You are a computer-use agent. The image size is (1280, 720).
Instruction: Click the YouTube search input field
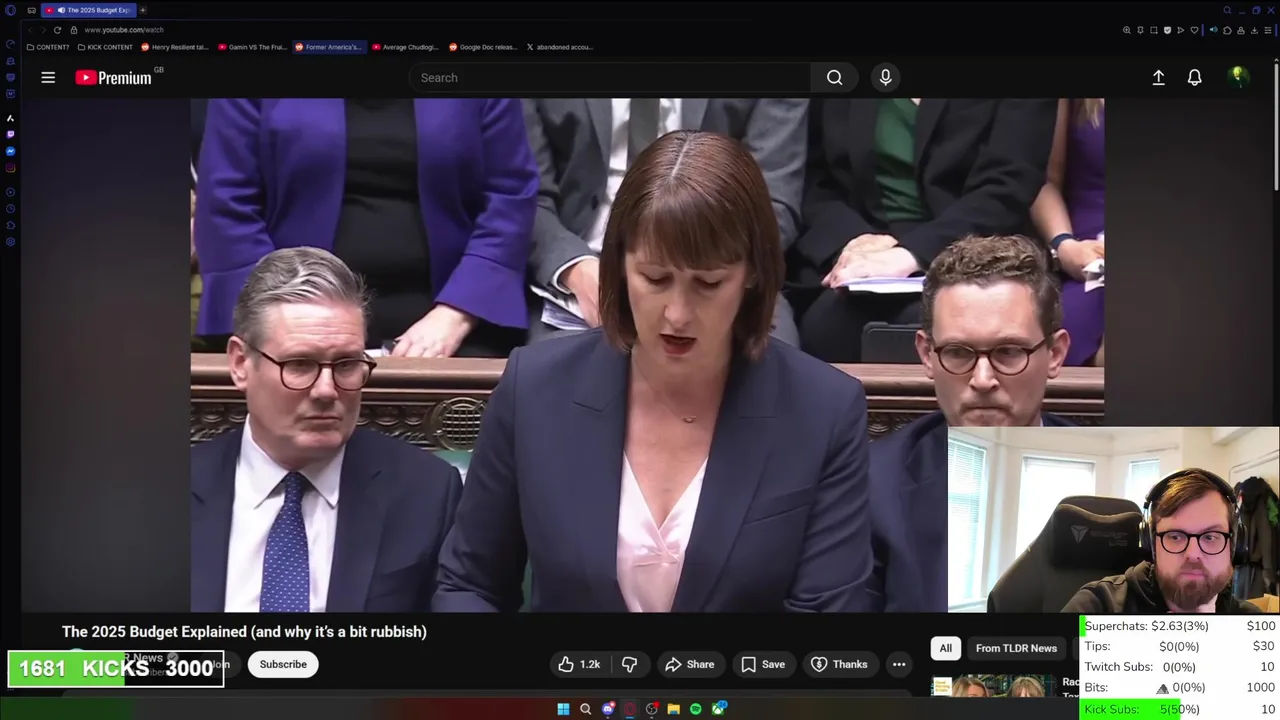(610, 77)
